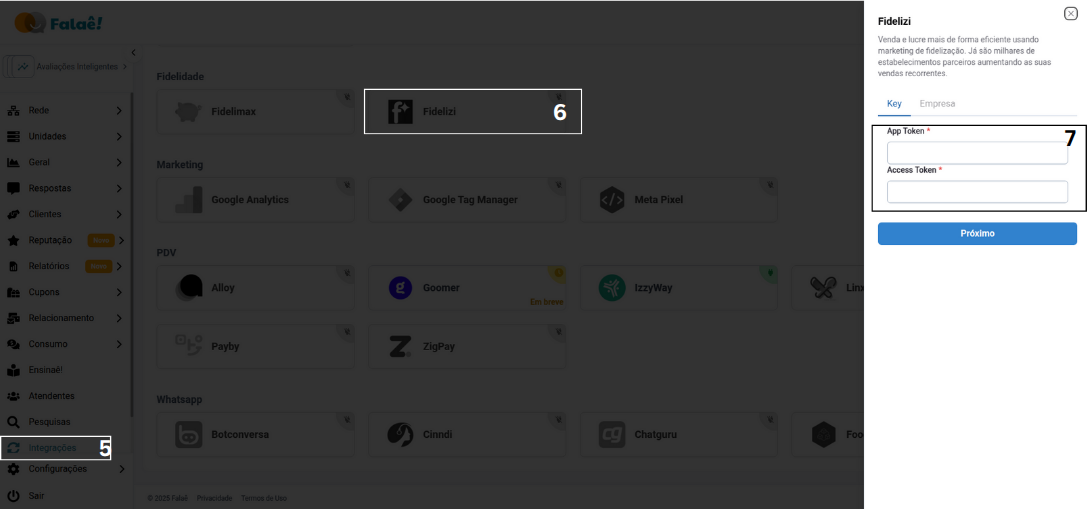Expand the Rede menu chevron
The width and height of the screenshot is (1089, 509).
pyautogui.click(x=119, y=110)
